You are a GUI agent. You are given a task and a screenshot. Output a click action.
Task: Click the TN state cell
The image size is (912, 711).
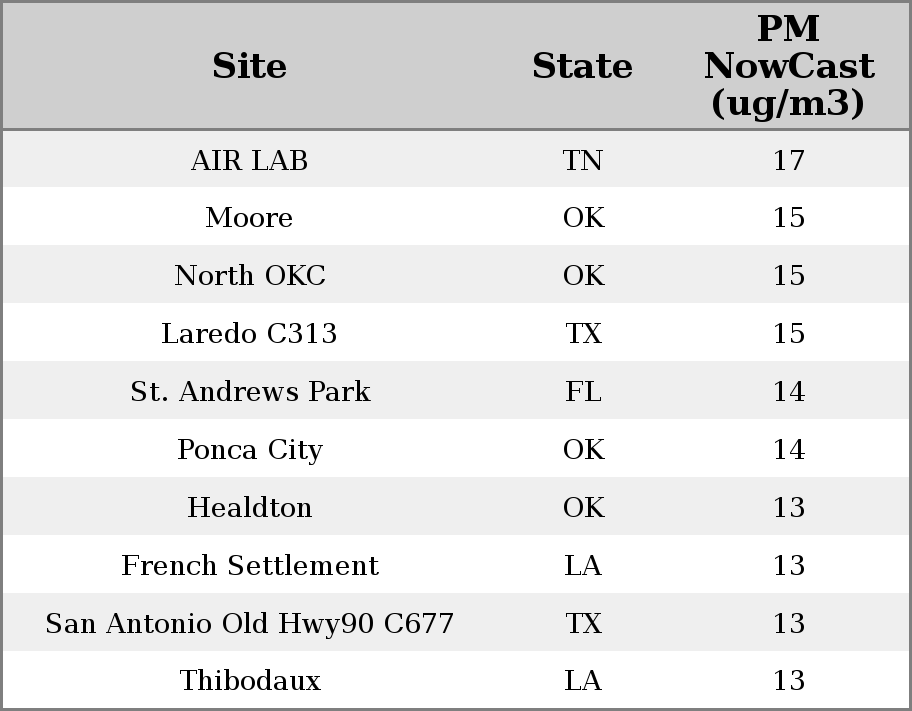(x=583, y=160)
